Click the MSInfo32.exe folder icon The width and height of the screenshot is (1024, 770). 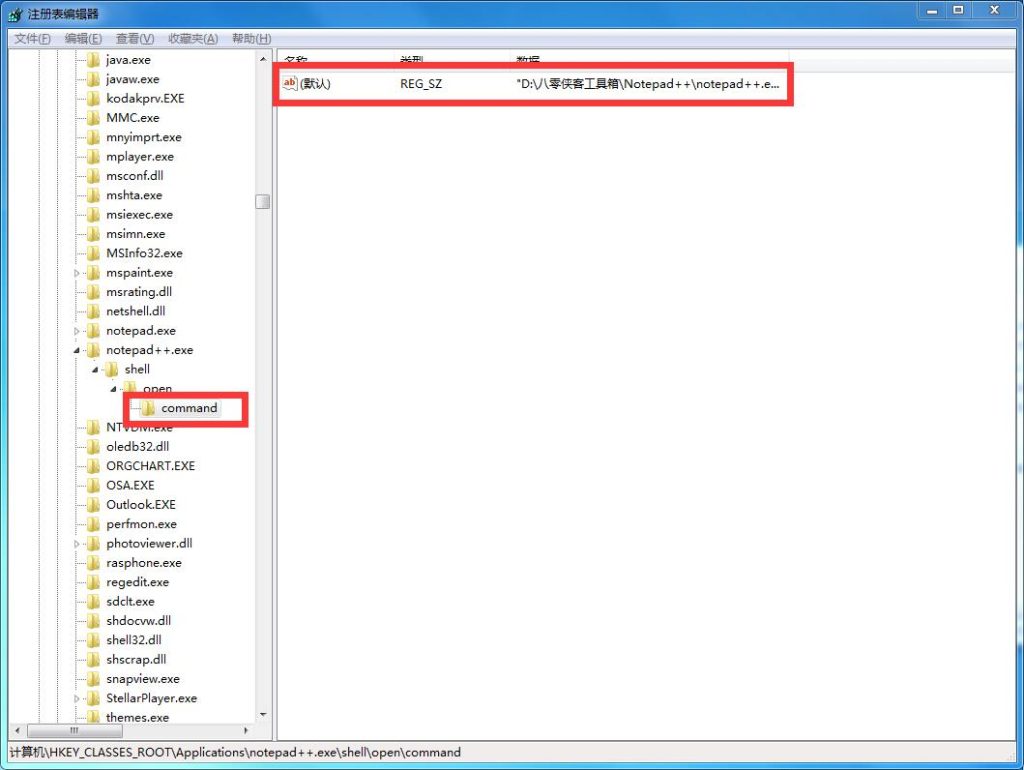coord(93,253)
